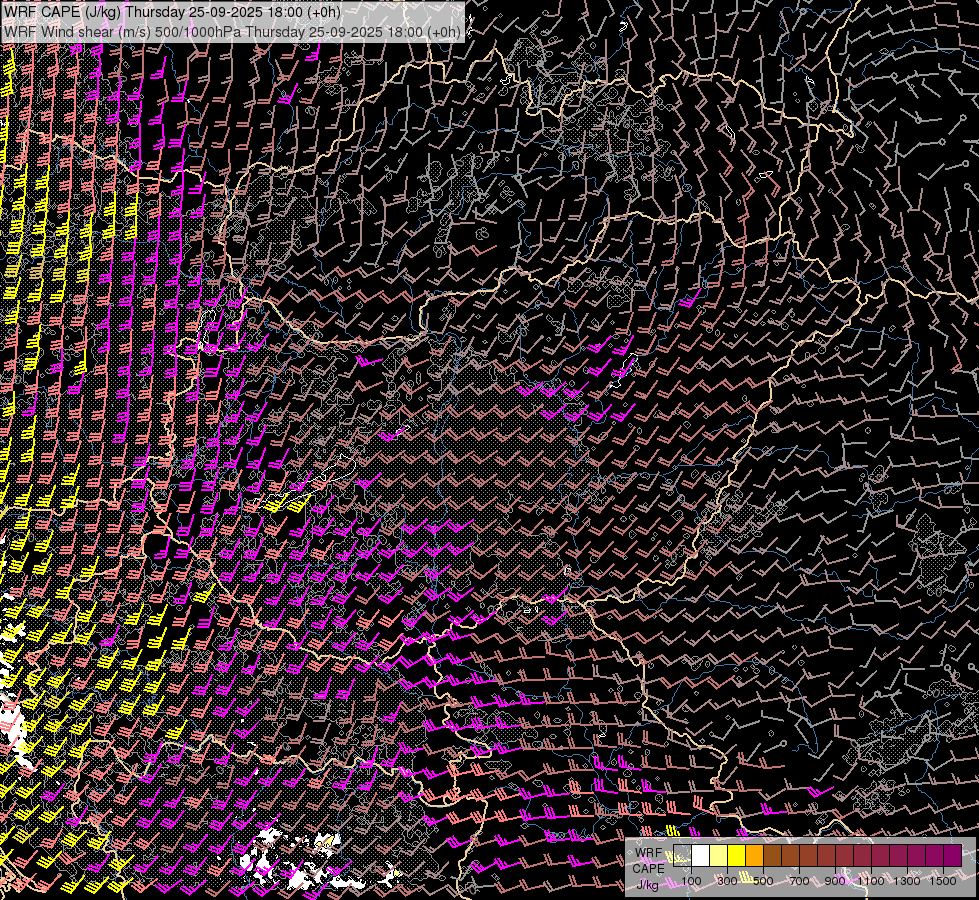Pick the orange swatch in the legend
Image resolution: width=979 pixels, height=900 pixels.
click(x=755, y=855)
